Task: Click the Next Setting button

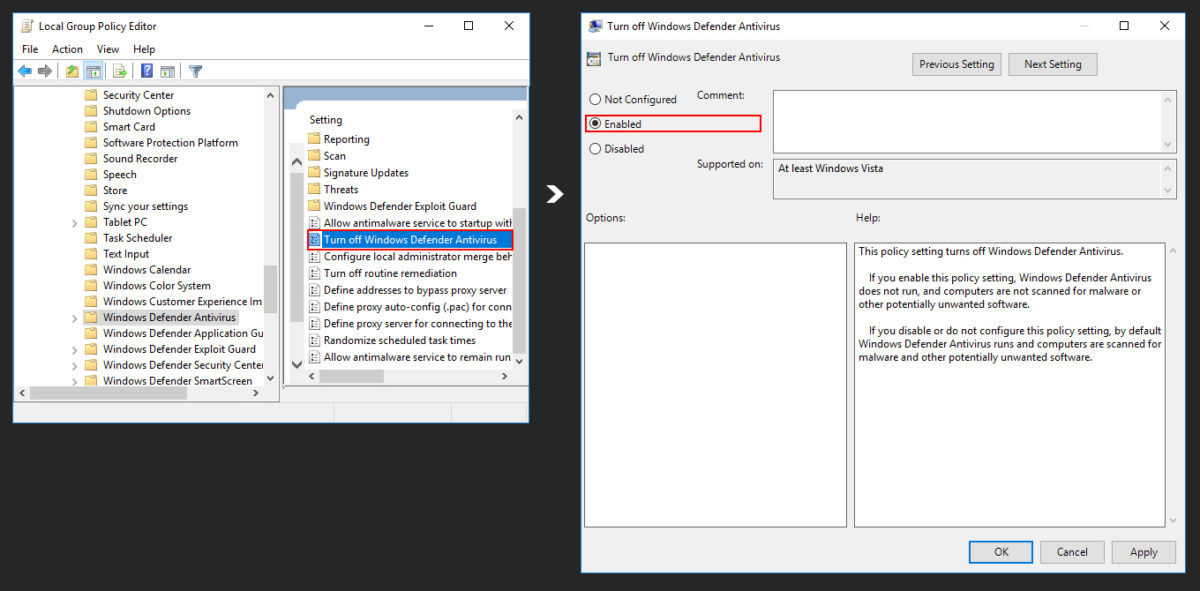Action: (1052, 63)
